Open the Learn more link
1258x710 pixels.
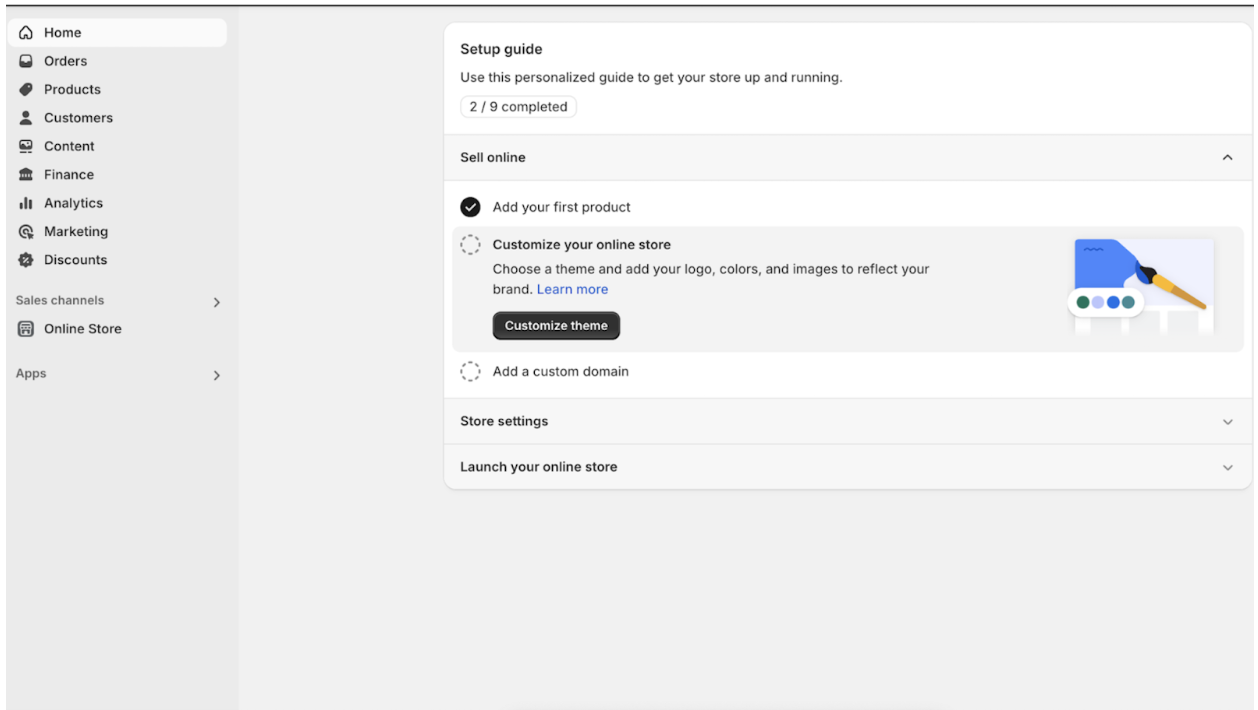coord(572,289)
